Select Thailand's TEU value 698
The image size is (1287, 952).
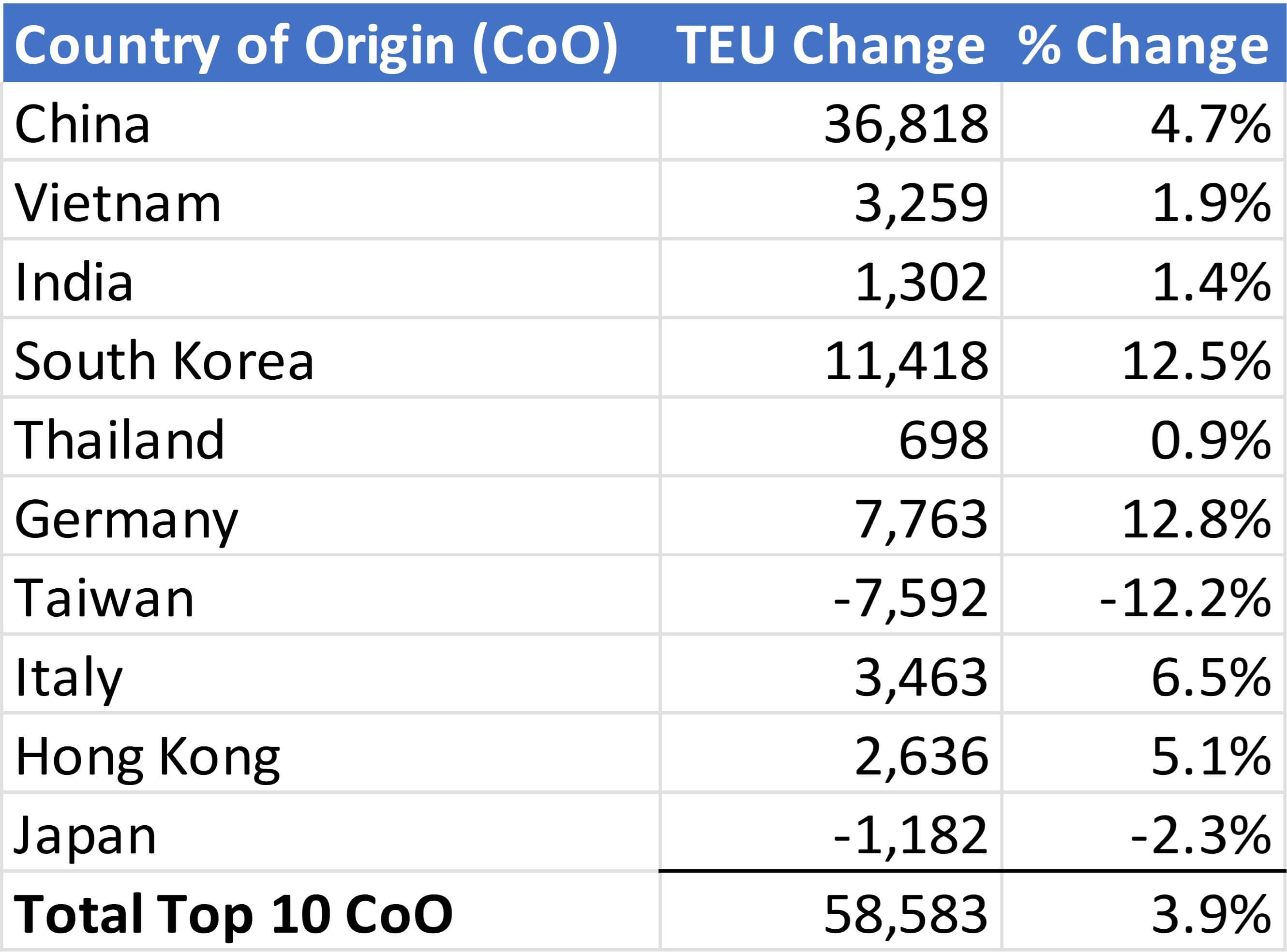pyautogui.click(x=943, y=440)
